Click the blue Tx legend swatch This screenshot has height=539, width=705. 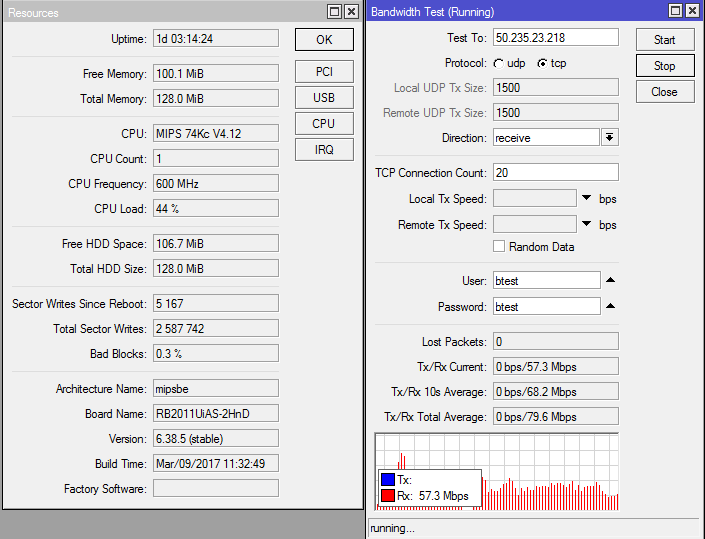coord(388,480)
